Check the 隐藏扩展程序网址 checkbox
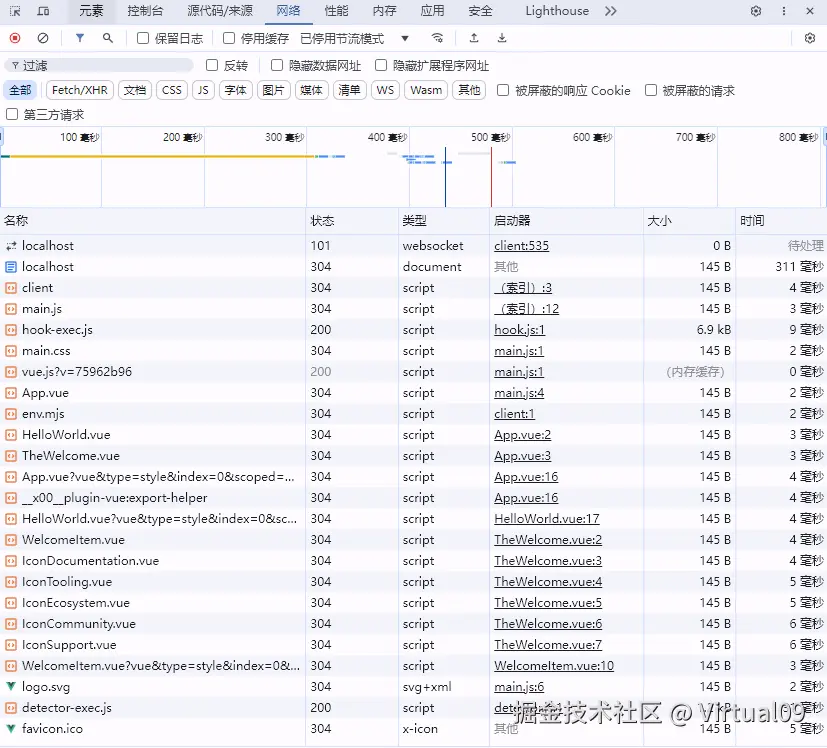827x748 pixels. coord(381,65)
